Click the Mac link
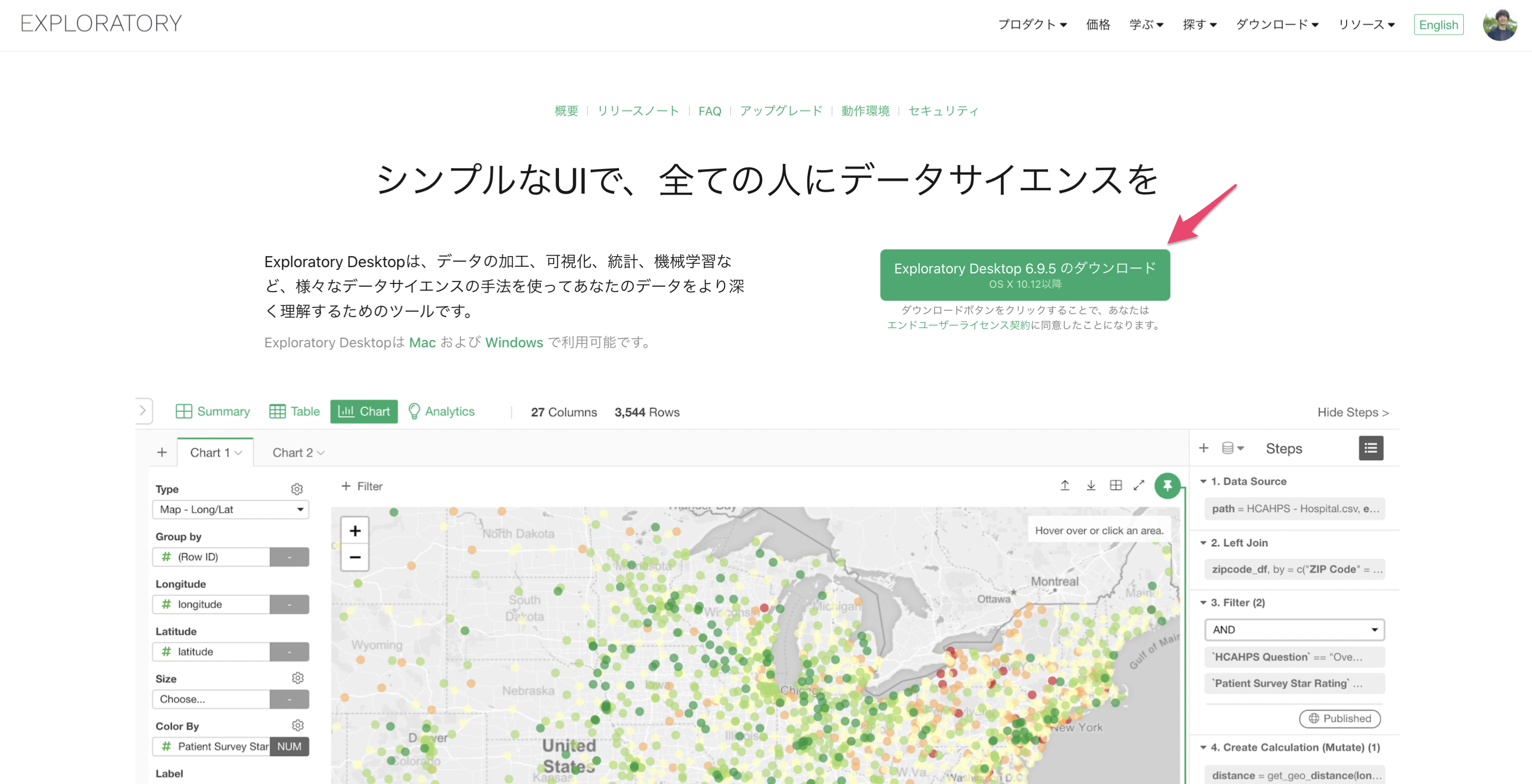 click(x=422, y=343)
